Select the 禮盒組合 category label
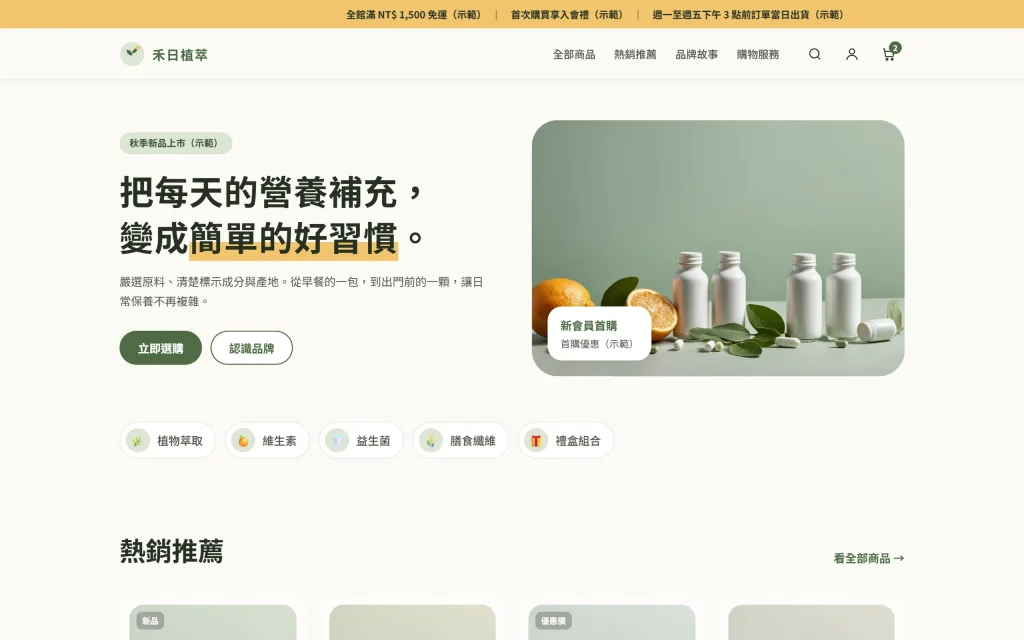This screenshot has height=640, width=1024. [x=578, y=441]
